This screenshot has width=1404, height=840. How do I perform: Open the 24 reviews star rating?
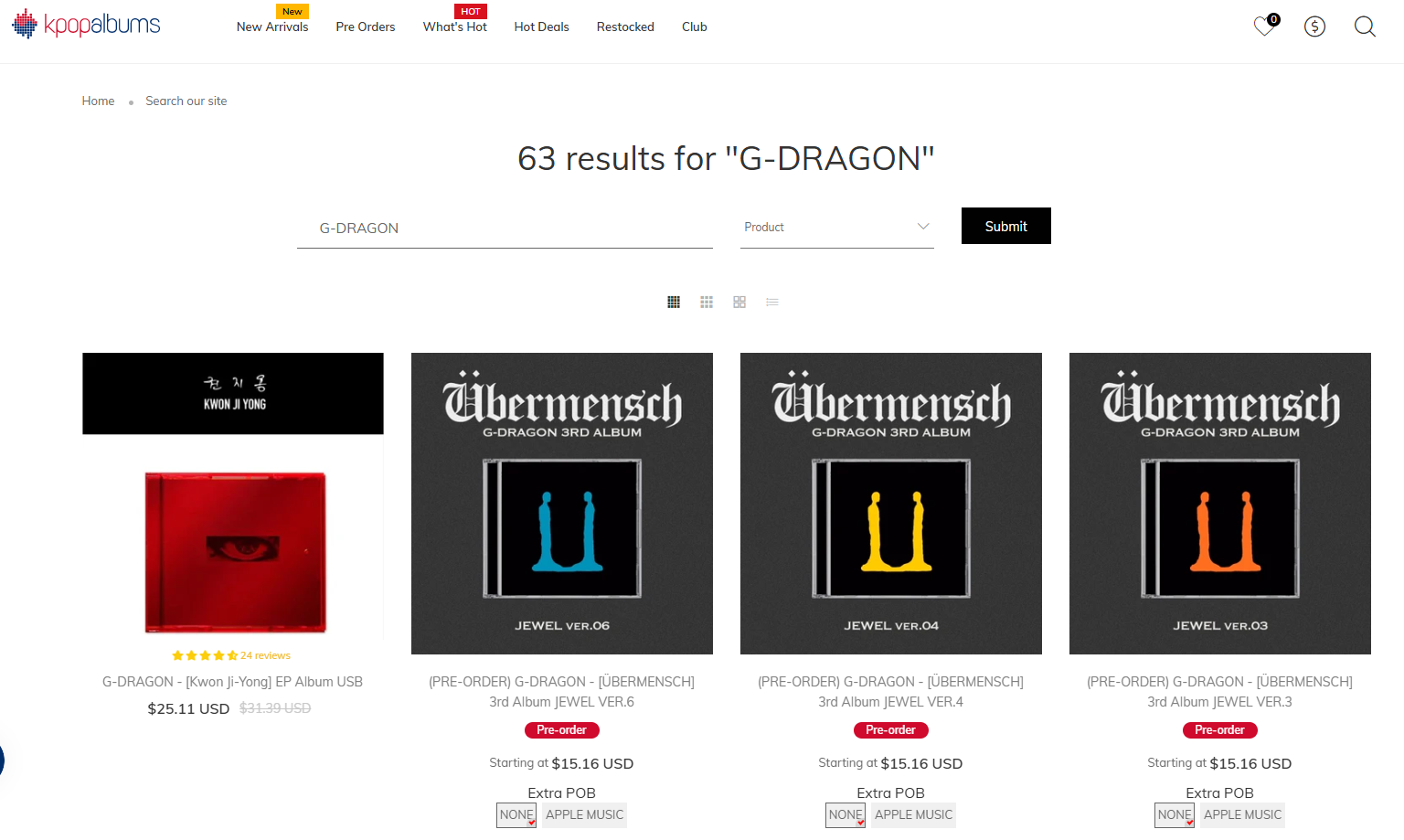coord(231,655)
